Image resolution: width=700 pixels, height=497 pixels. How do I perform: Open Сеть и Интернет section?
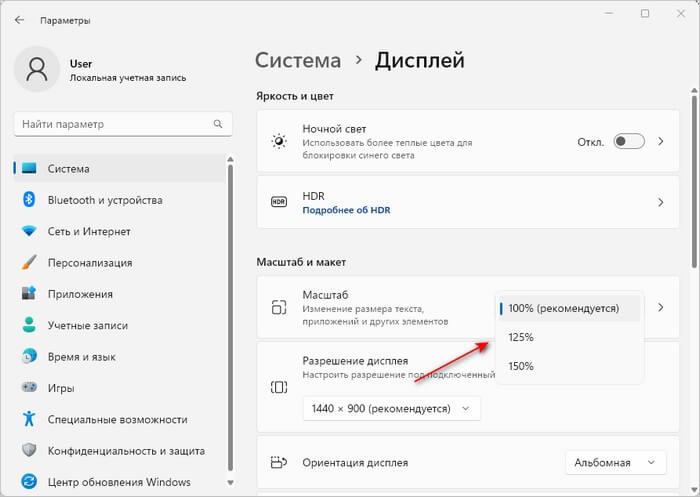[89, 231]
